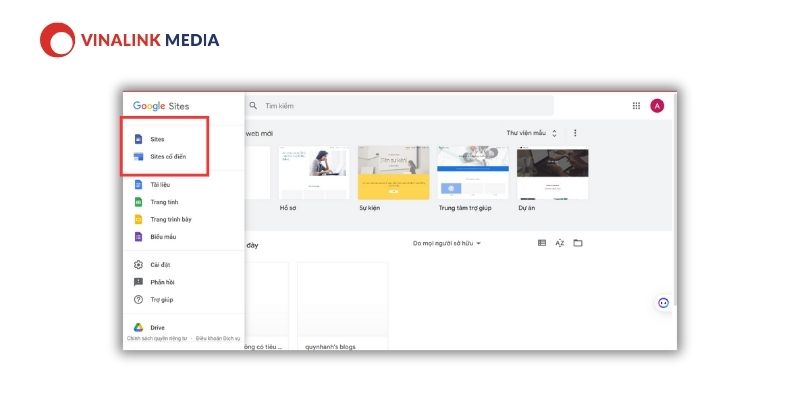The height and width of the screenshot is (400, 800).
Task: Open the Do mọi người sở hữu dropdown
Action: tap(447, 243)
